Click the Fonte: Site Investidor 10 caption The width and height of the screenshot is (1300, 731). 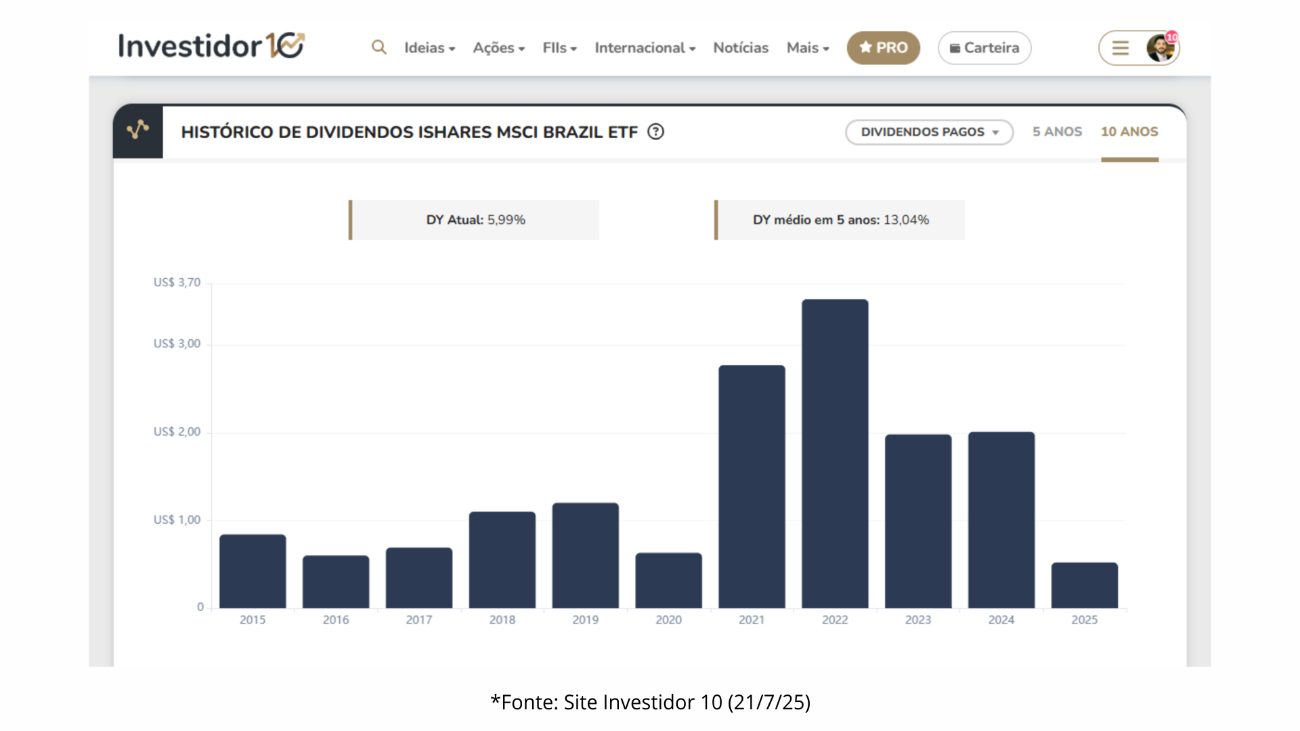pos(650,702)
